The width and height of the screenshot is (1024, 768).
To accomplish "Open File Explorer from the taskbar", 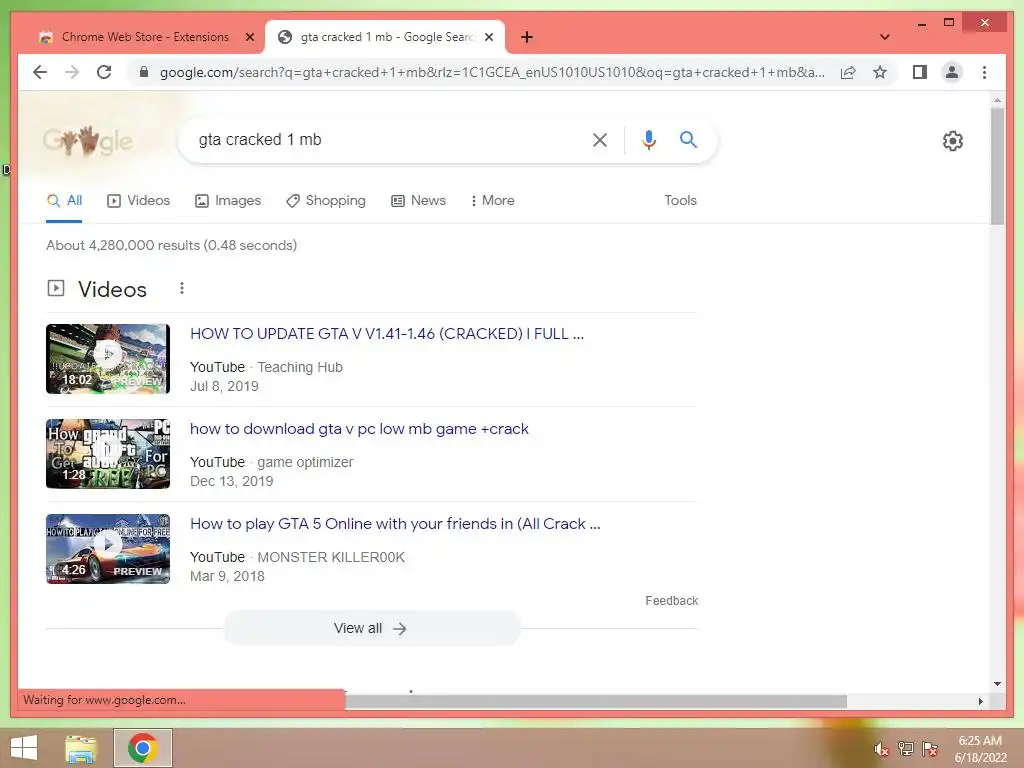I will point(81,749).
